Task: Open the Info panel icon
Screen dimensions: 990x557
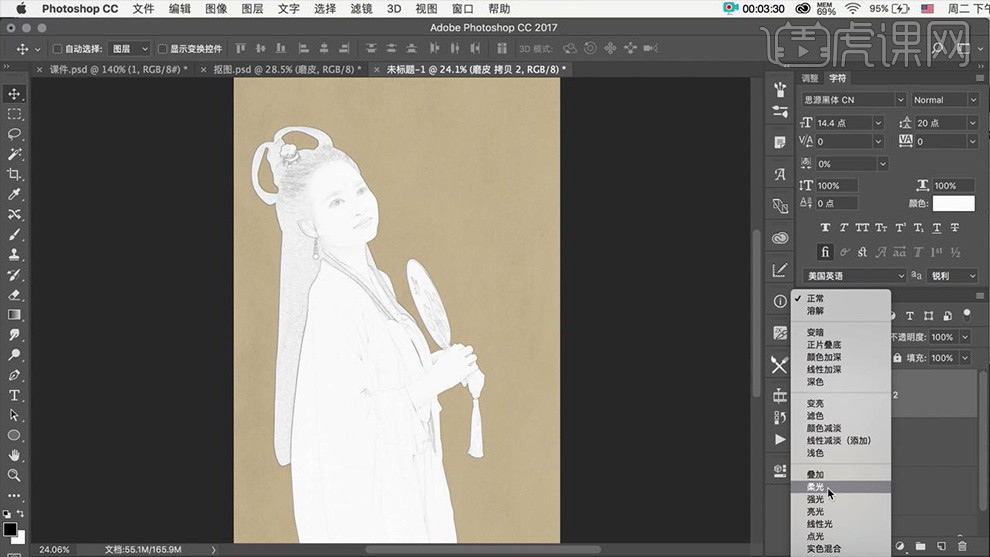Action: coord(780,301)
